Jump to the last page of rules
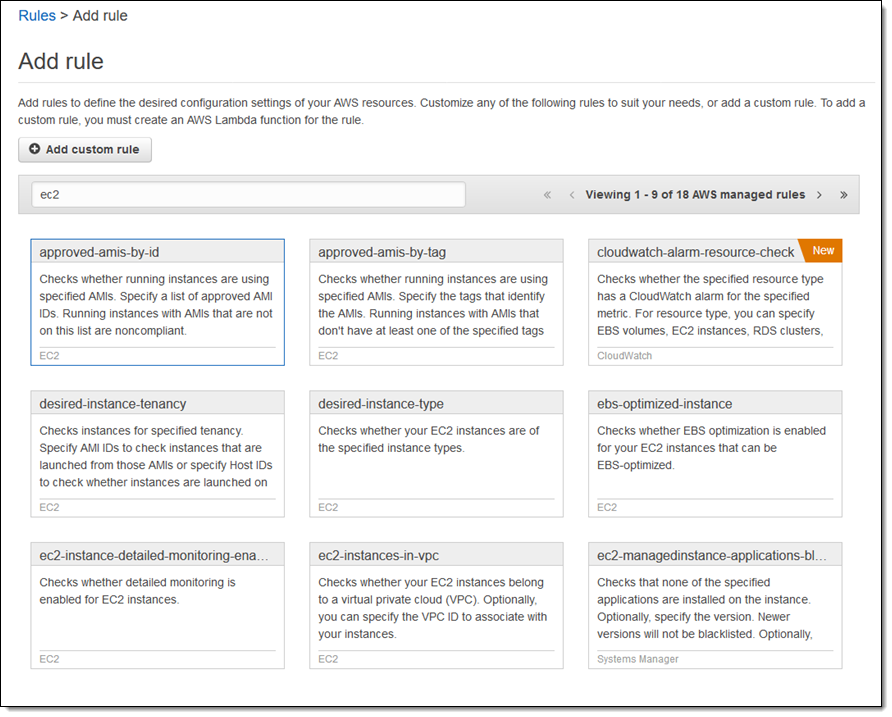This screenshot has height=717, width=892. pyautogui.click(x=843, y=195)
